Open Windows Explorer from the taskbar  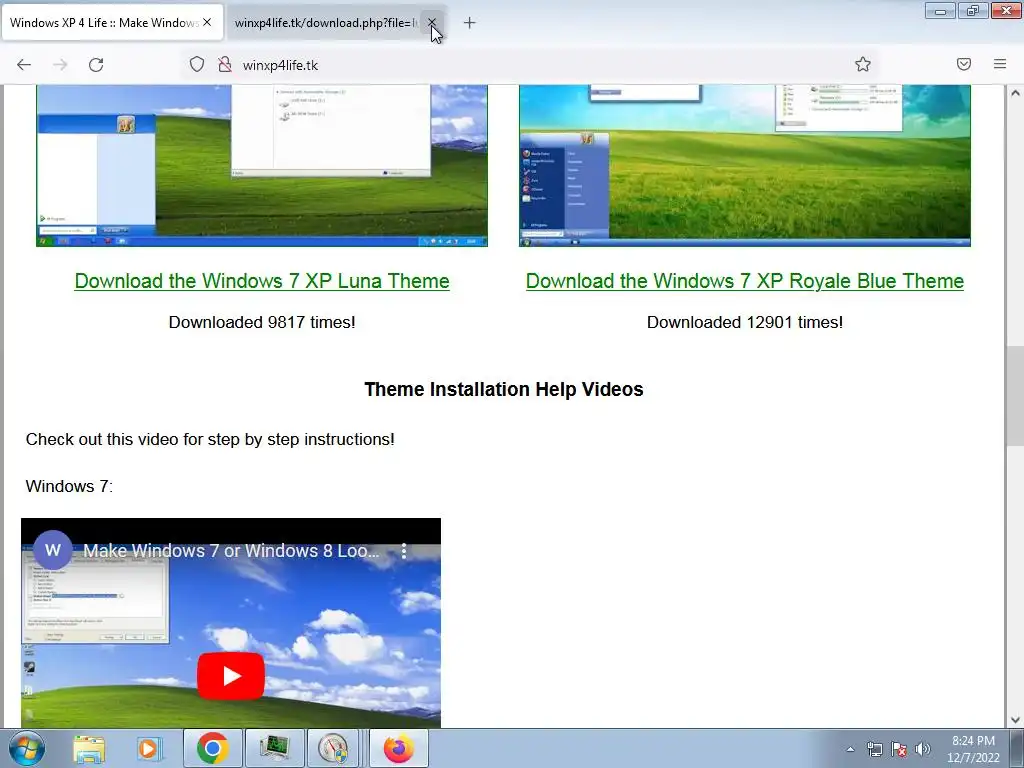point(89,748)
